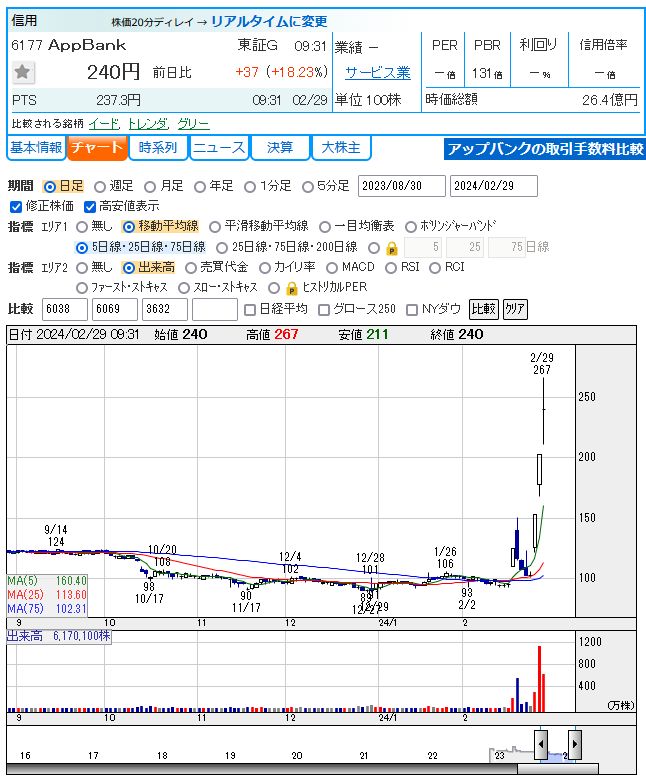Click the right arrow handle on the range slider
646x779 pixels.
tap(575, 744)
